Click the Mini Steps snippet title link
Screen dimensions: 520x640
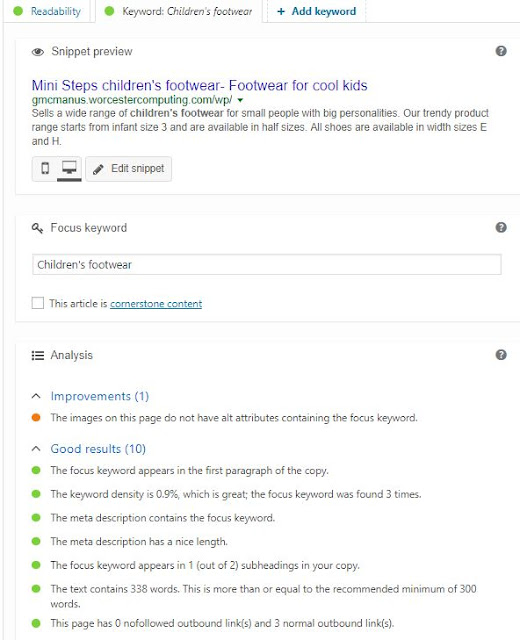coord(200,85)
